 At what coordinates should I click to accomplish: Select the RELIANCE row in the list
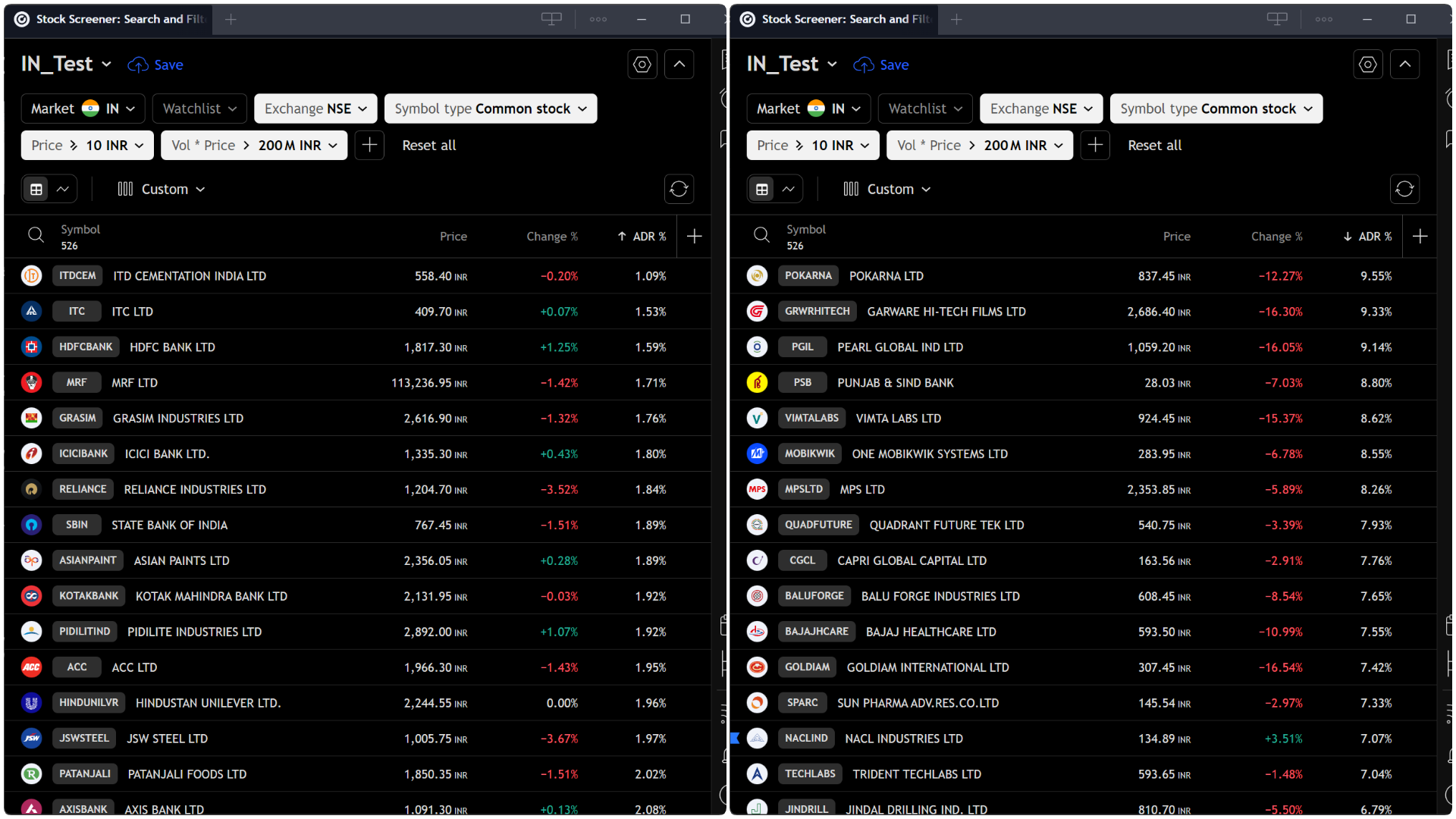[x=194, y=489]
